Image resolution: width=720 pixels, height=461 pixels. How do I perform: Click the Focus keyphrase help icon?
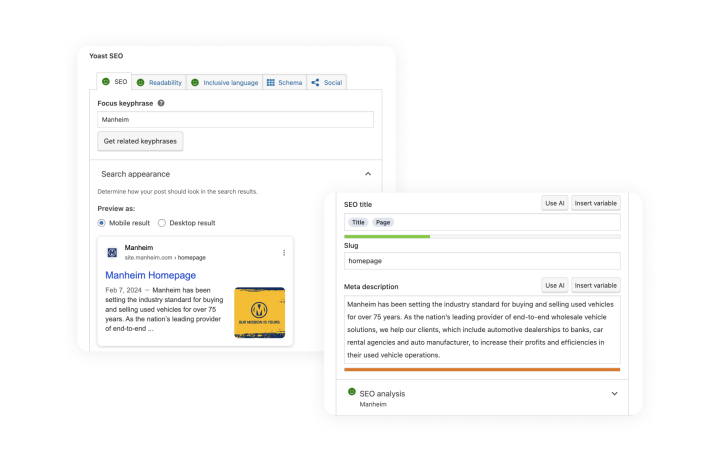click(x=161, y=103)
